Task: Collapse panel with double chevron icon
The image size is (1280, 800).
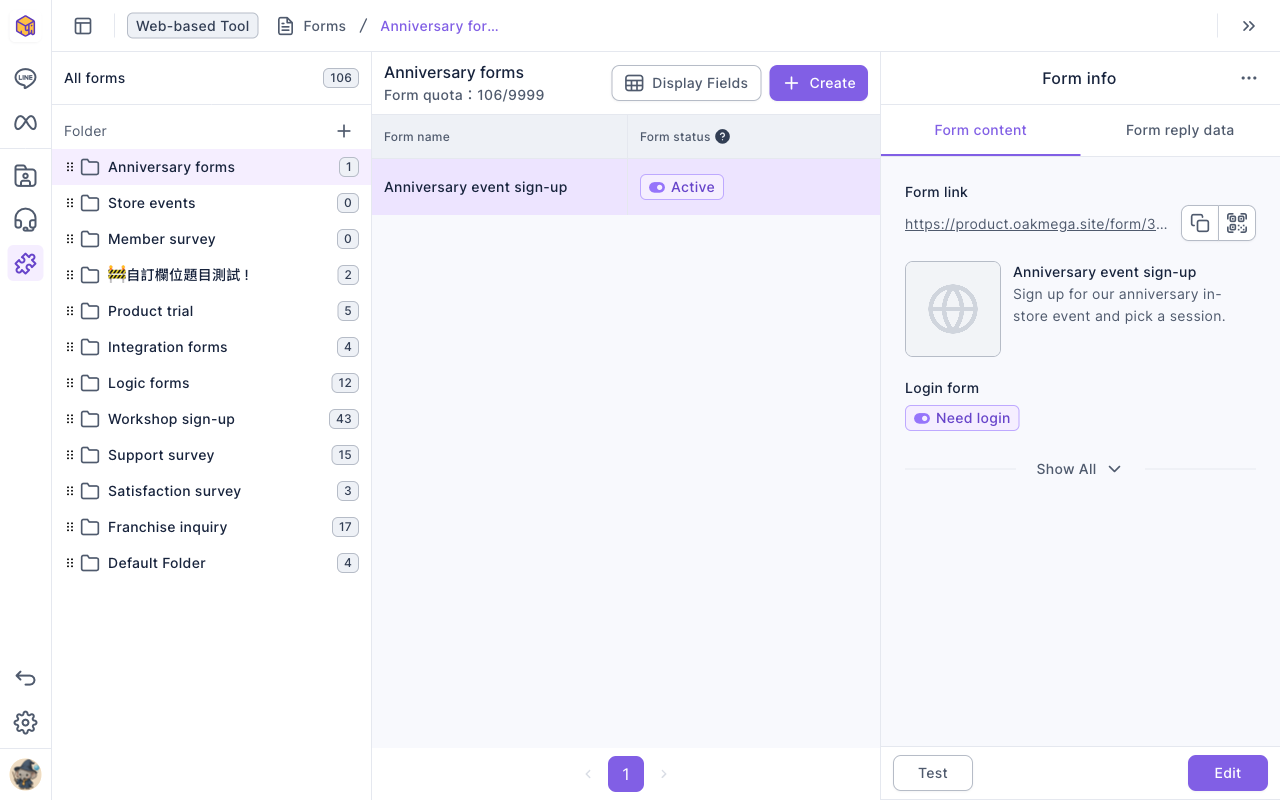Action: (1249, 26)
